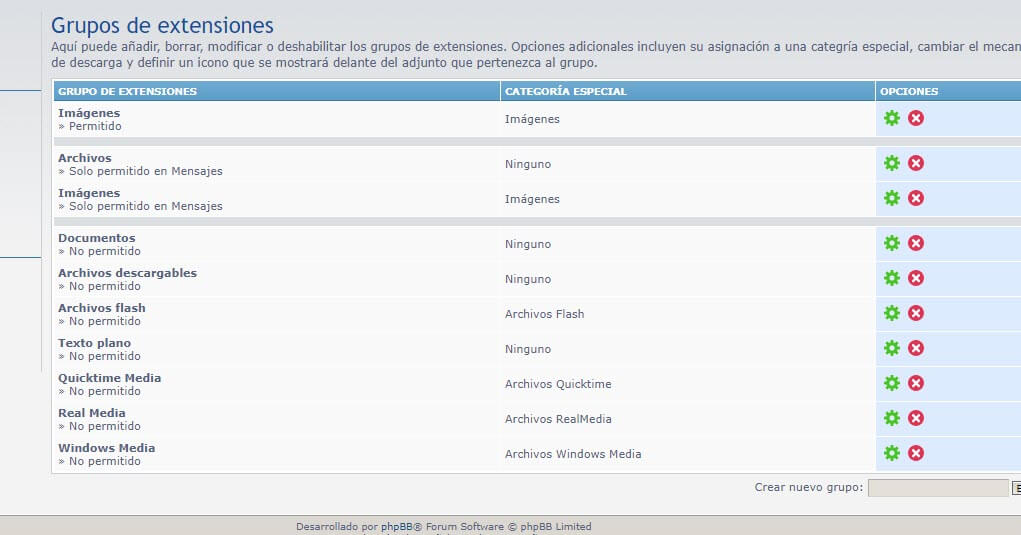Delete the Archivos flash group
The height and width of the screenshot is (535, 1021).
click(x=916, y=313)
